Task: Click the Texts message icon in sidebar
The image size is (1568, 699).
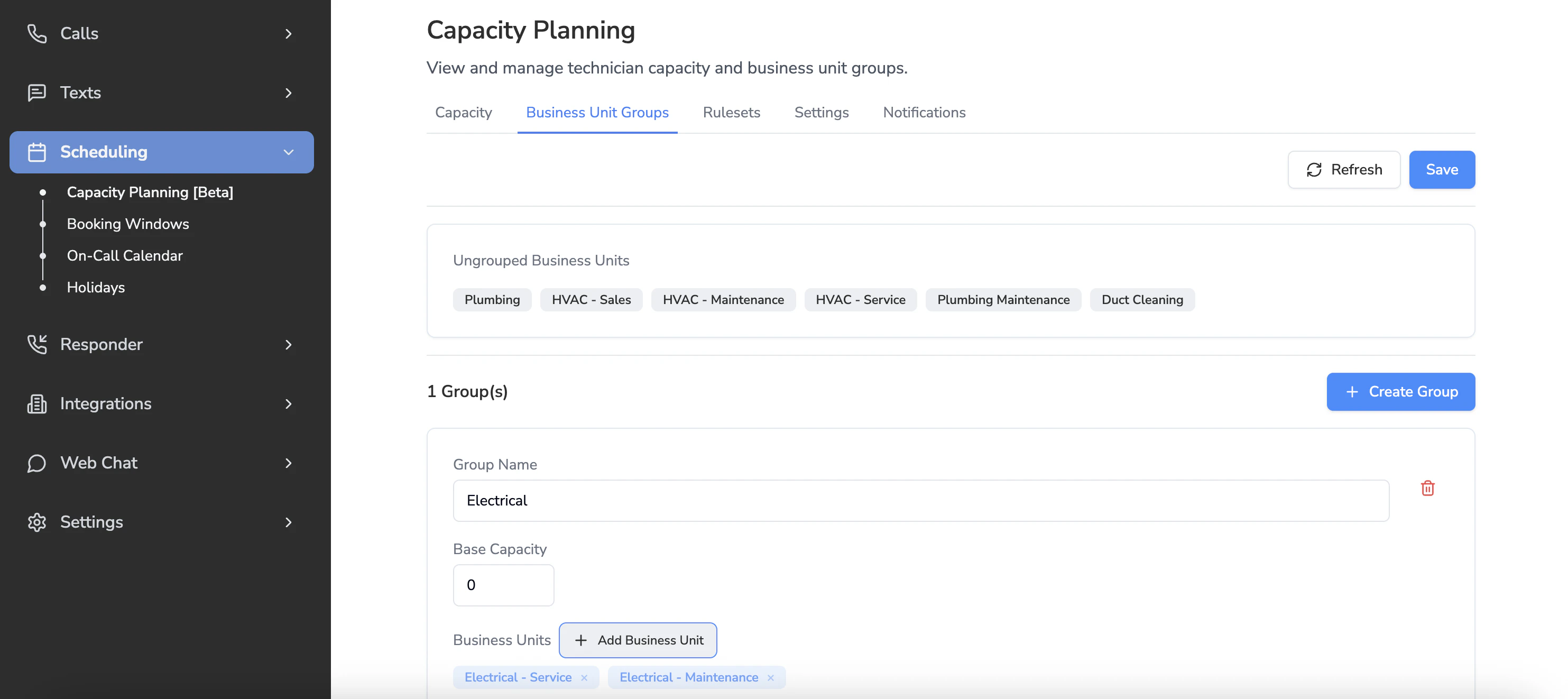Action: click(36, 93)
